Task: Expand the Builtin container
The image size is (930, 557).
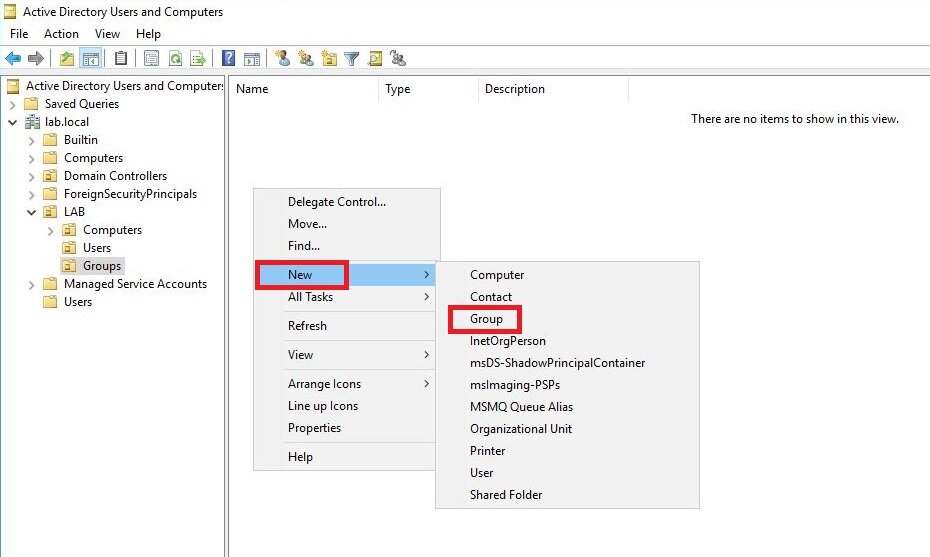Action: pos(31,141)
